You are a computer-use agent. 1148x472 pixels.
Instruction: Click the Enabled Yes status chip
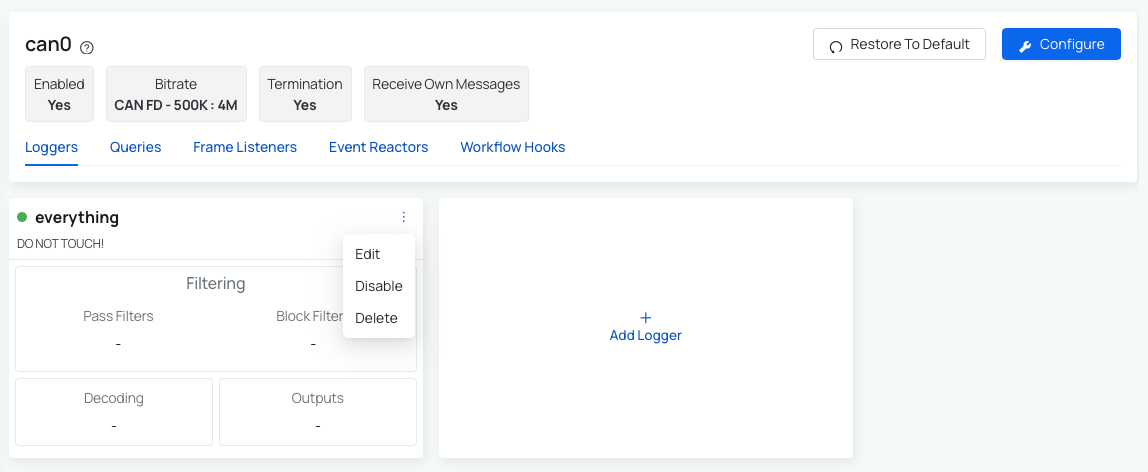[59, 94]
